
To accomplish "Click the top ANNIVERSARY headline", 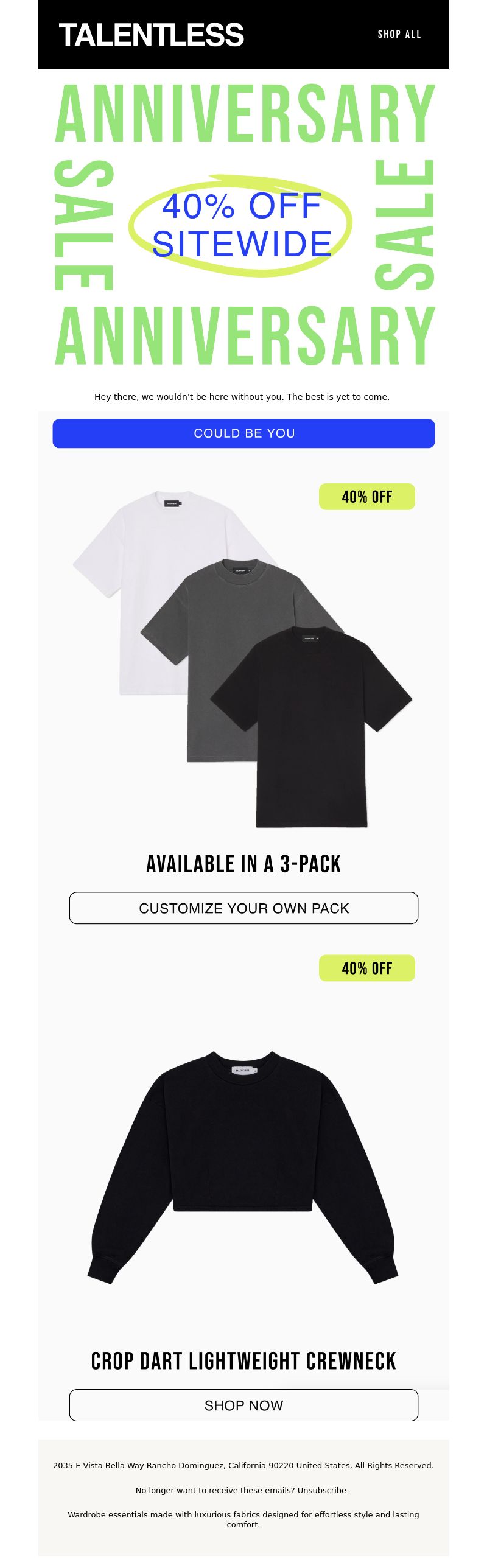I will pyautogui.click(x=245, y=113).
